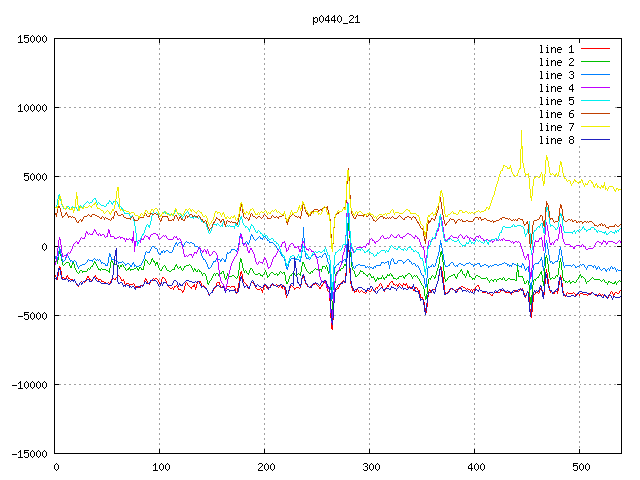The height and width of the screenshot is (480, 640).
Task: Click the red sample line for line 1
Action: tap(595, 49)
